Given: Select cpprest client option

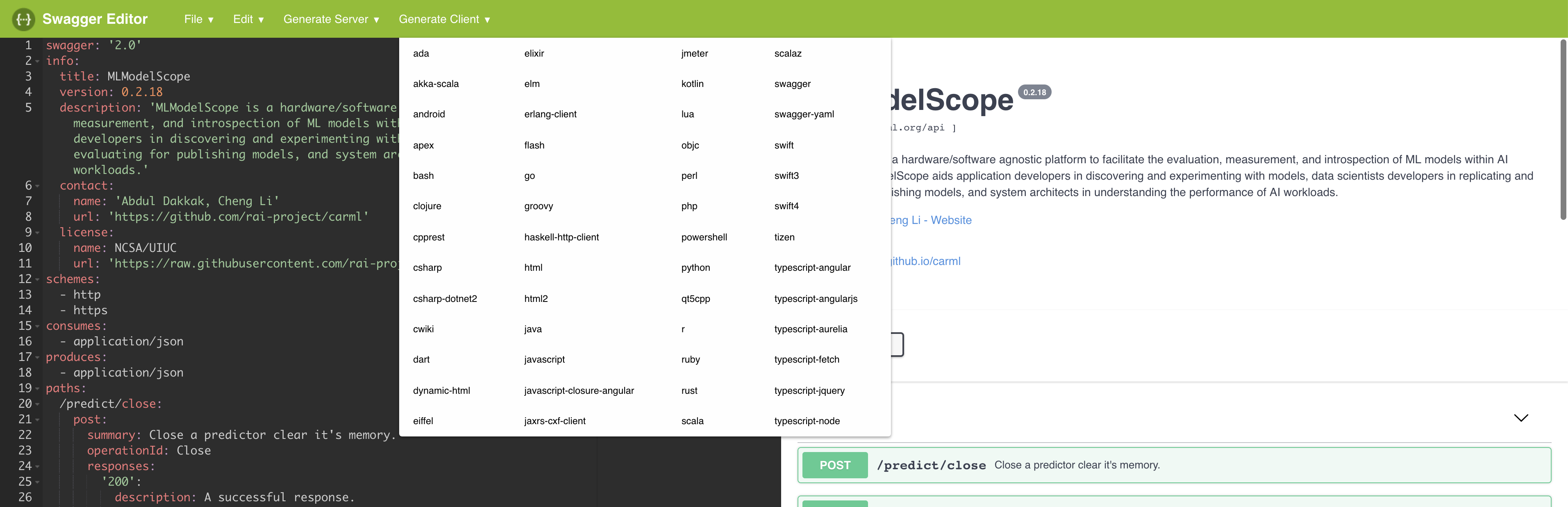Looking at the screenshot, I should click(429, 238).
